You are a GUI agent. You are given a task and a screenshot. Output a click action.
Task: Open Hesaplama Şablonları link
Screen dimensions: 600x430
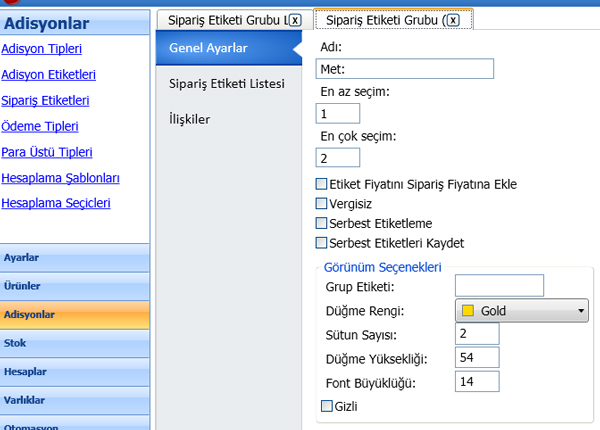61,178
